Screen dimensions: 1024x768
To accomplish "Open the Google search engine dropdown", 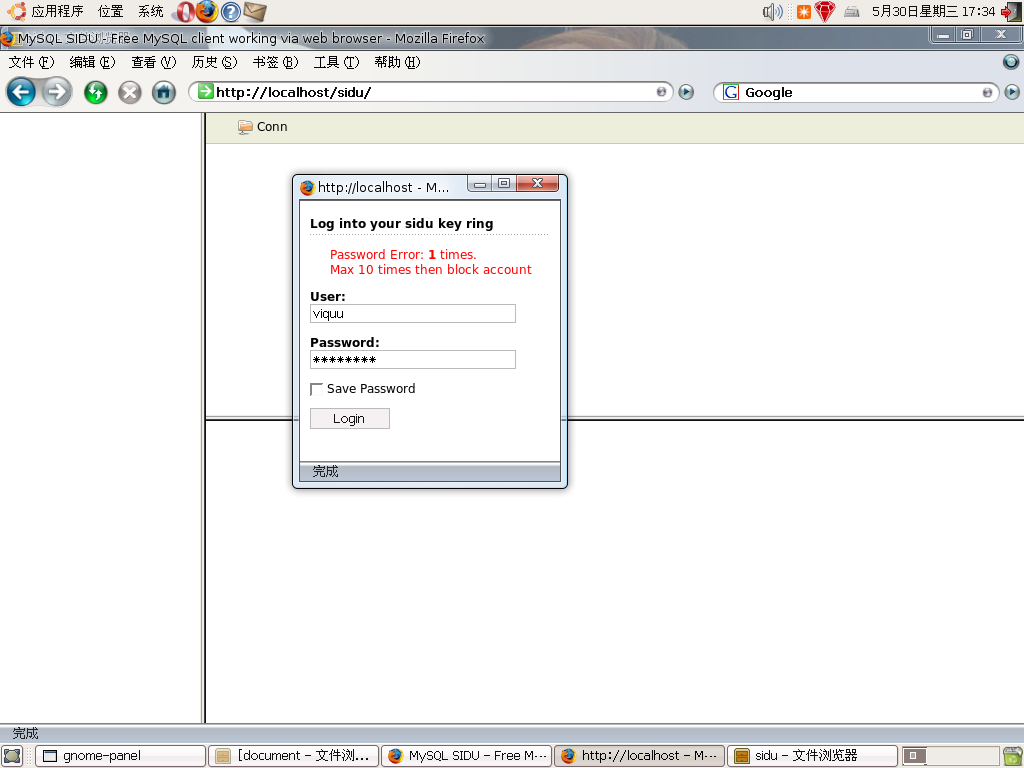I will (x=730, y=92).
